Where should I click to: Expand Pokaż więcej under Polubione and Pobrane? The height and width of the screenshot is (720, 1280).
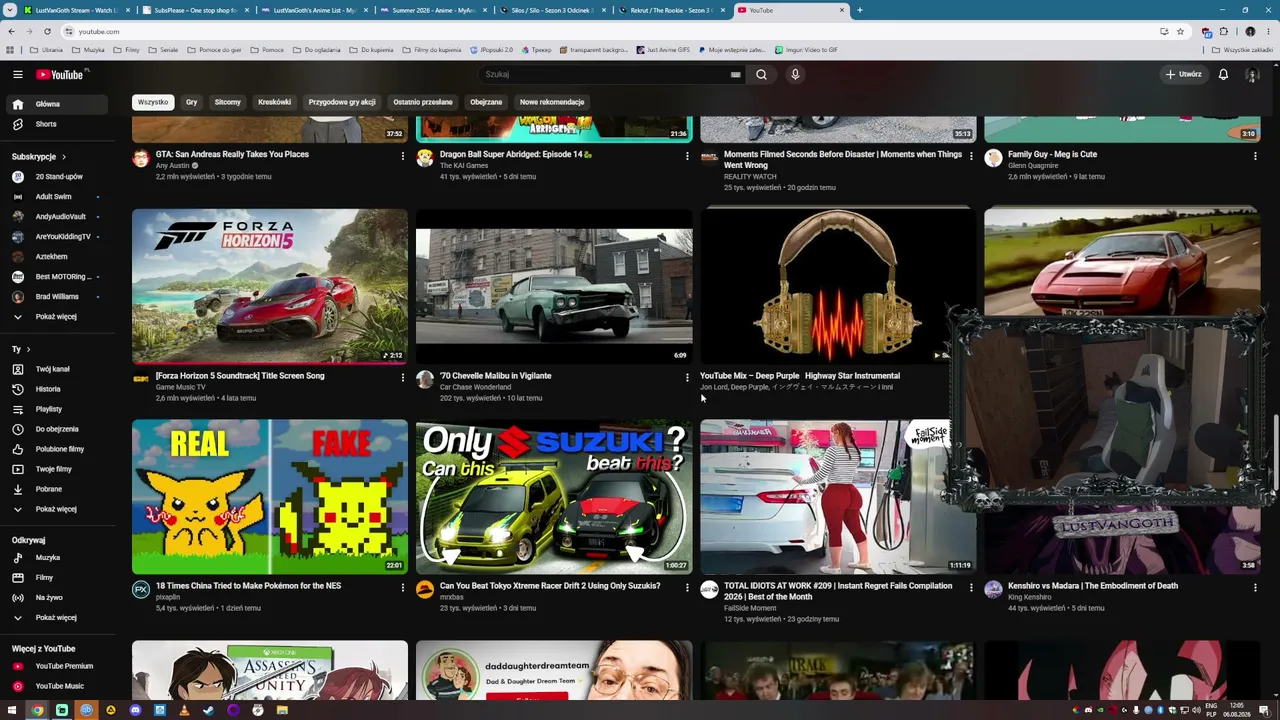pos(58,509)
